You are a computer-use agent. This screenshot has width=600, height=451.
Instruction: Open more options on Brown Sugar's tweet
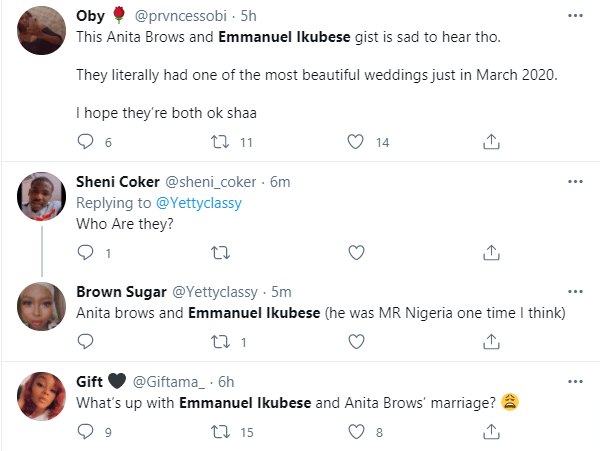click(x=575, y=292)
